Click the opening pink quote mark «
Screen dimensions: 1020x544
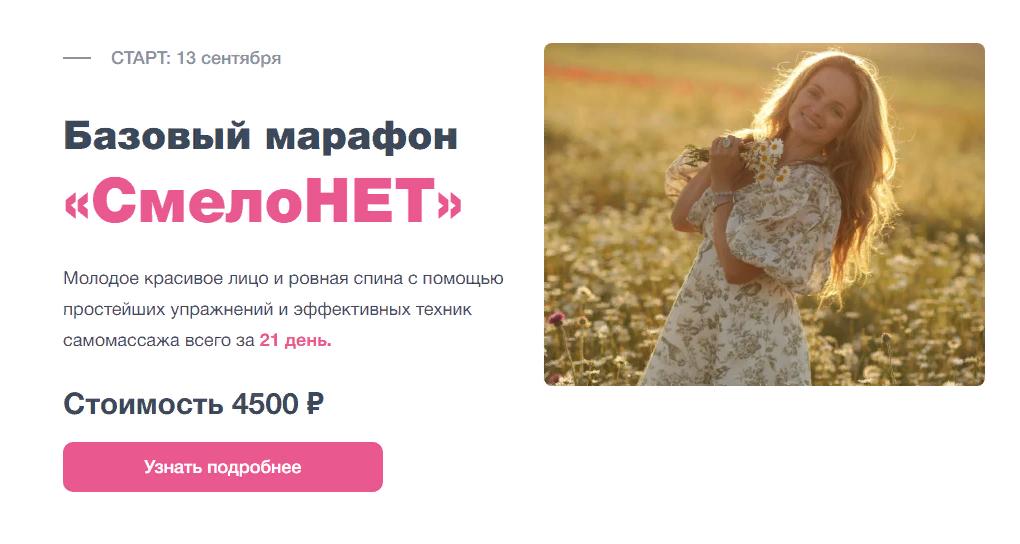coord(77,204)
